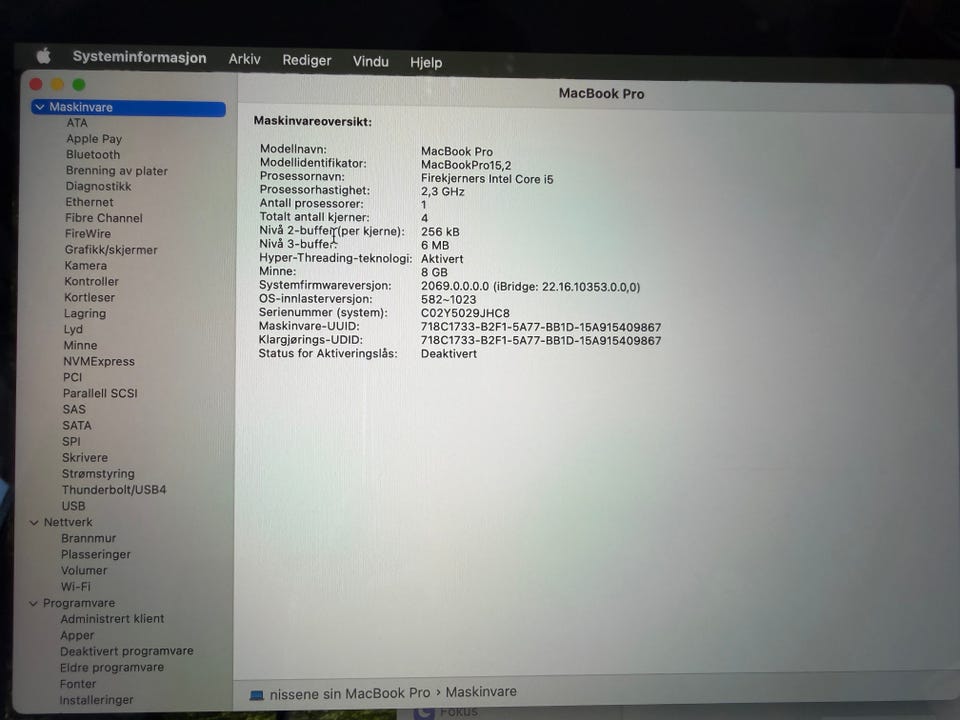Click the laptop icon in path bar
The width and height of the screenshot is (960, 720).
(257, 695)
